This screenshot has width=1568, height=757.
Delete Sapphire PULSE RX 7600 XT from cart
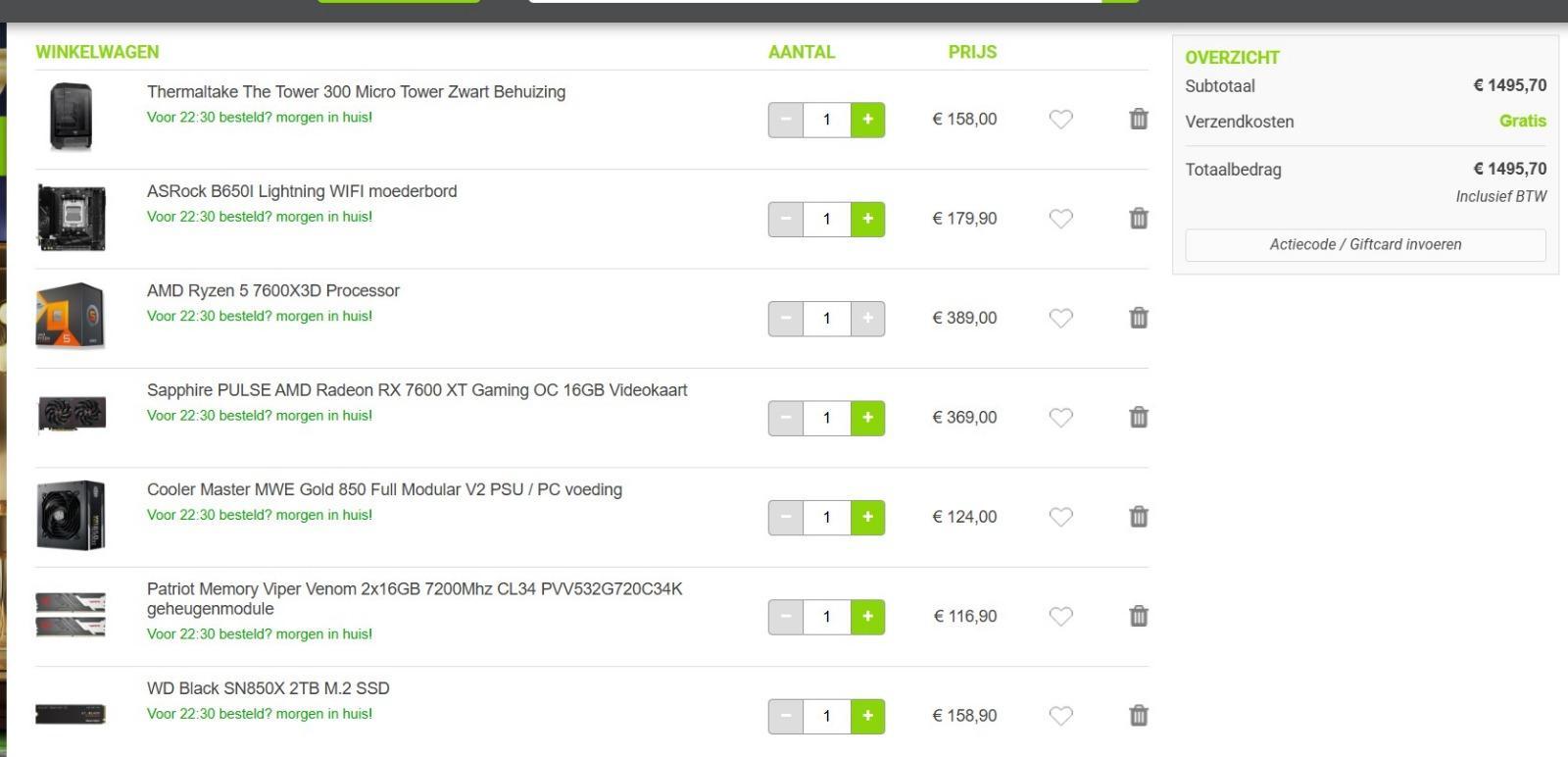(1138, 417)
